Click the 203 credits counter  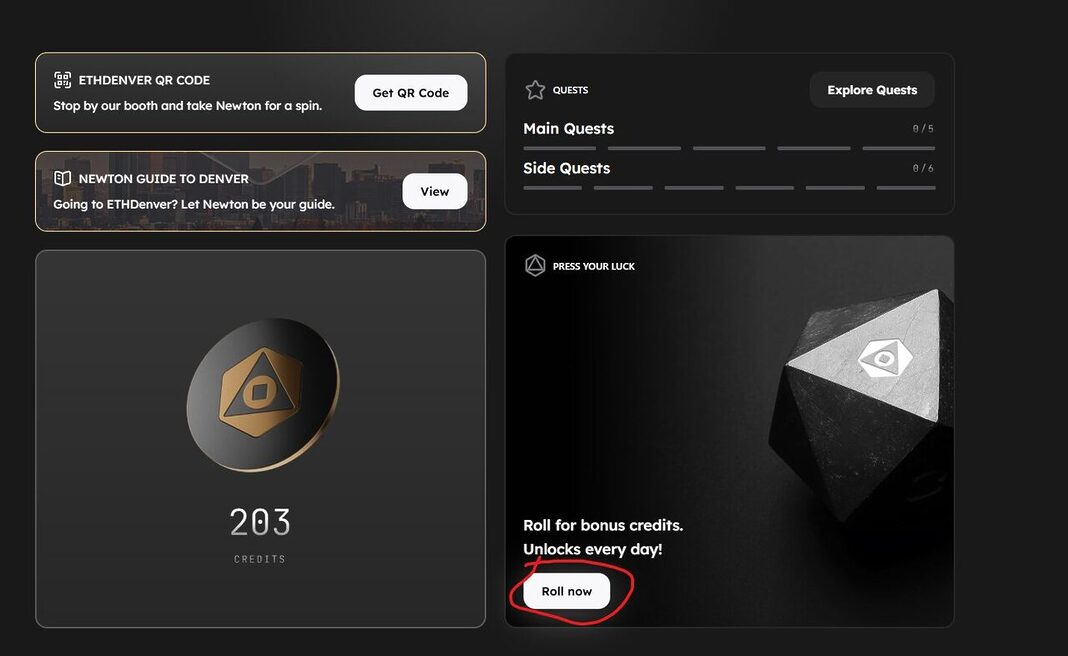pos(260,522)
